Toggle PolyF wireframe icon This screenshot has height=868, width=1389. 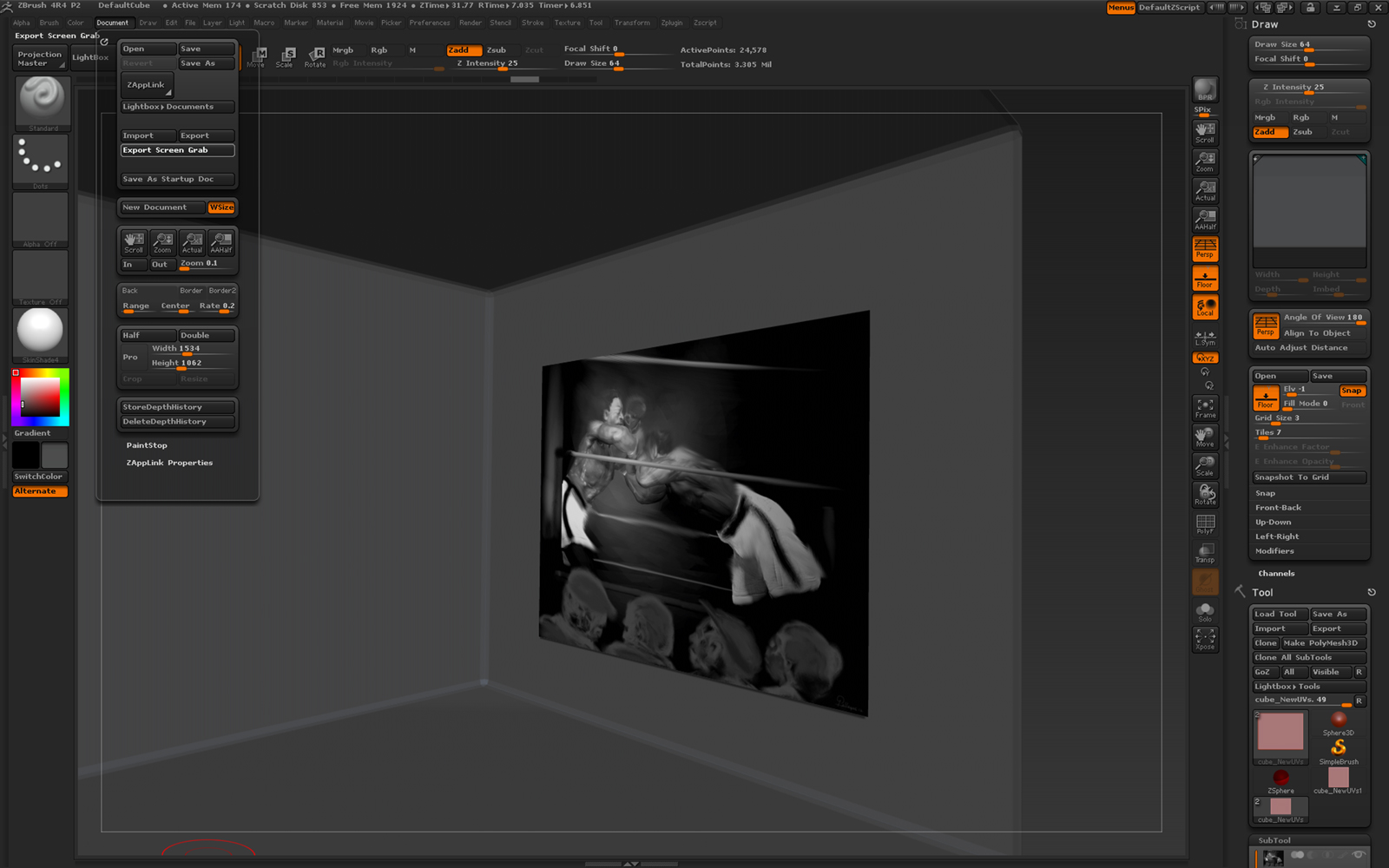[1205, 524]
